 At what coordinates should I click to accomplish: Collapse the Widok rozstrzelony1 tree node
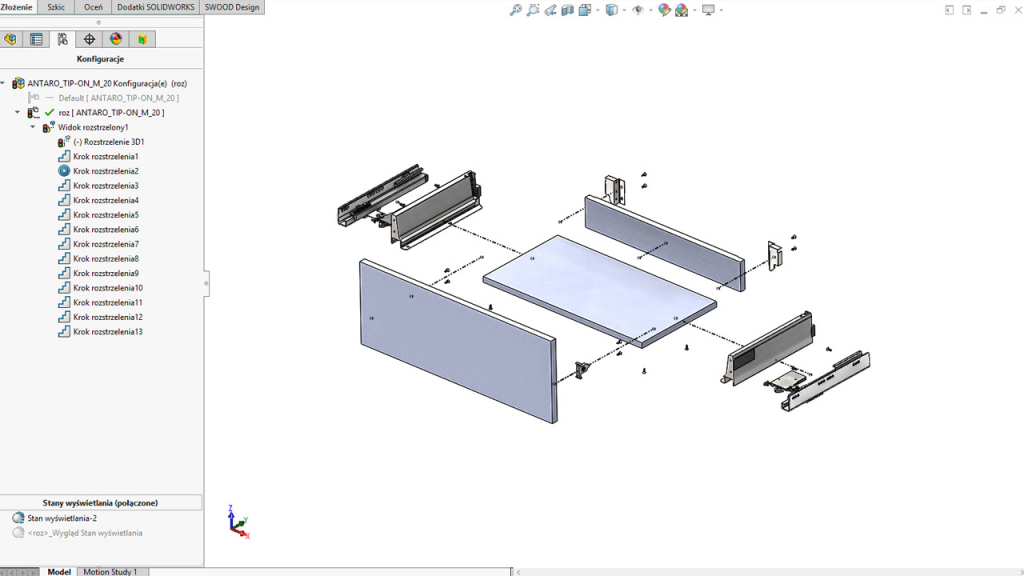click(x=32, y=127)
